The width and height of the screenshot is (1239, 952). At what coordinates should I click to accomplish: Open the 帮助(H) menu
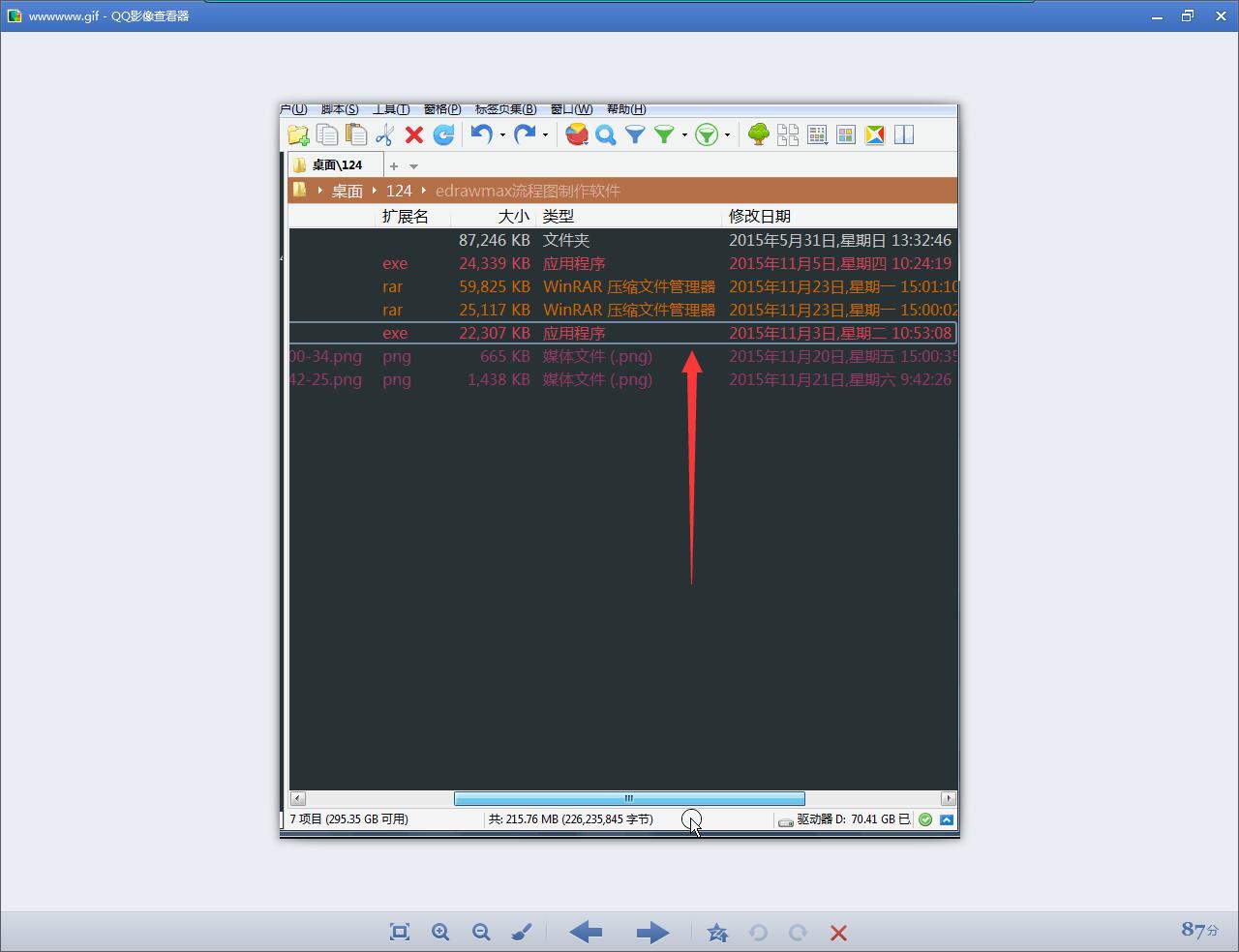[x=625, y=109]
